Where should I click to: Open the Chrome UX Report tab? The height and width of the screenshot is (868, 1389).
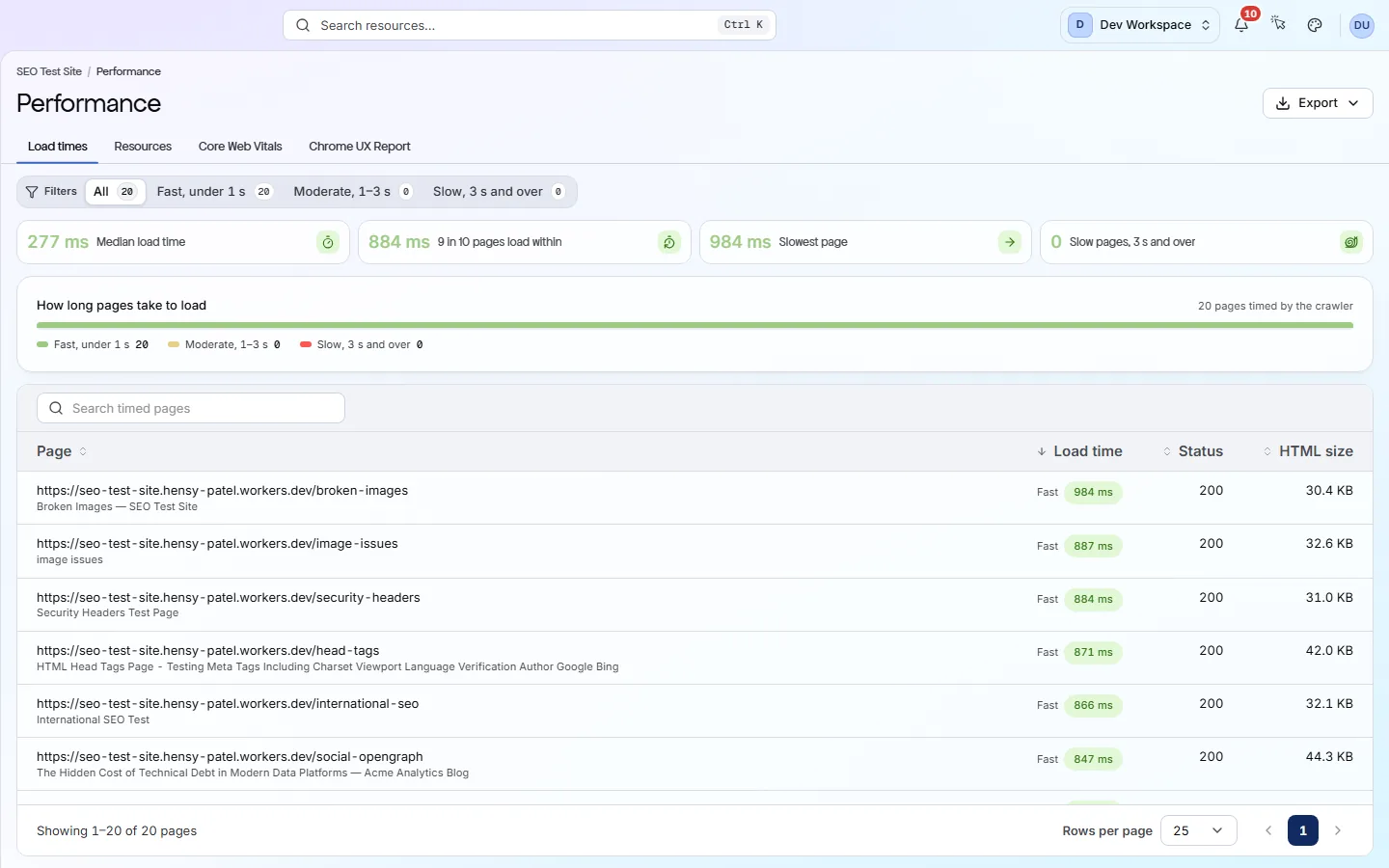pyautogui.click(x=360, y=147)
